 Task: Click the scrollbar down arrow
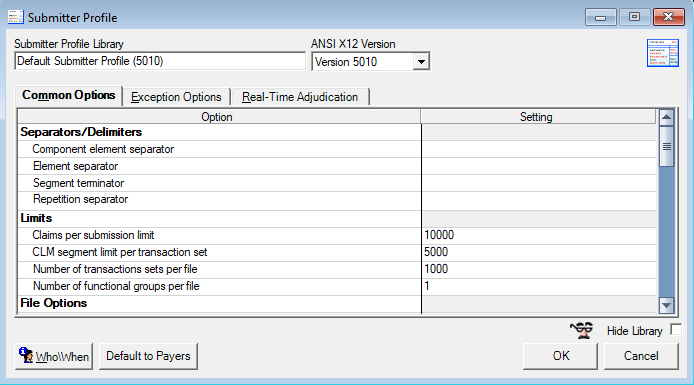click(x=666, y=305)
